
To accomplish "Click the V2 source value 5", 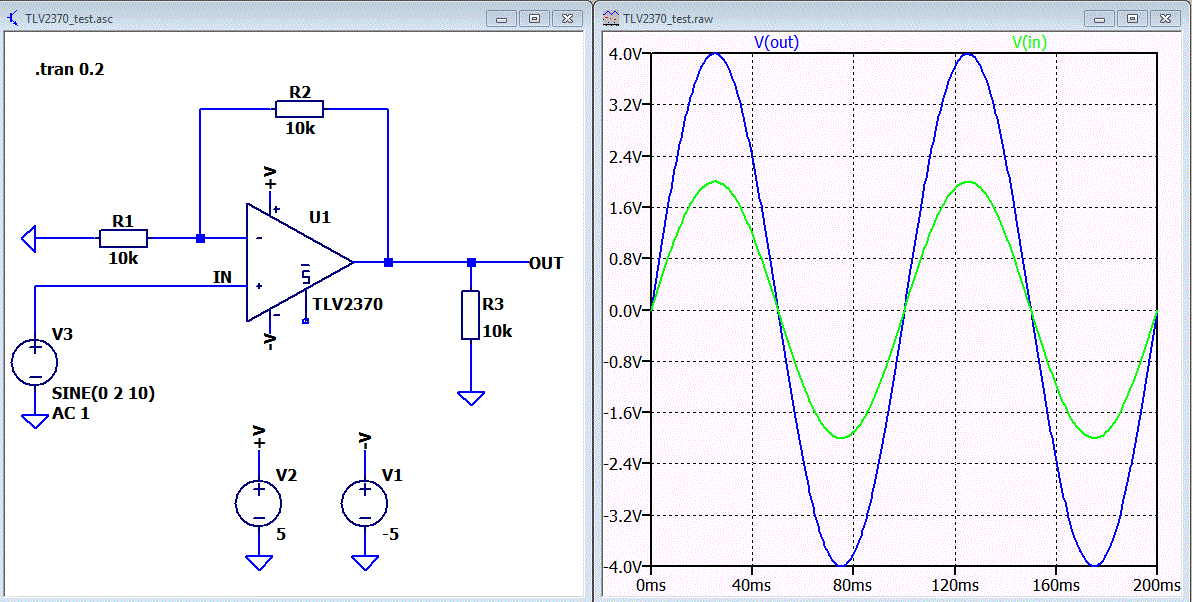I will 281,534.
